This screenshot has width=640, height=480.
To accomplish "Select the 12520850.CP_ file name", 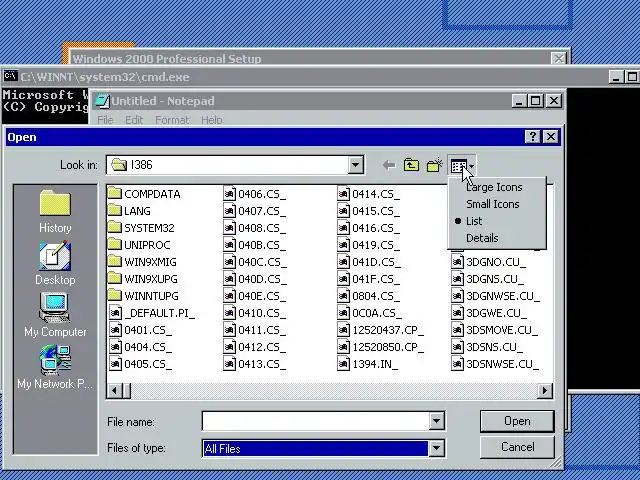I will tap(388, 347).
